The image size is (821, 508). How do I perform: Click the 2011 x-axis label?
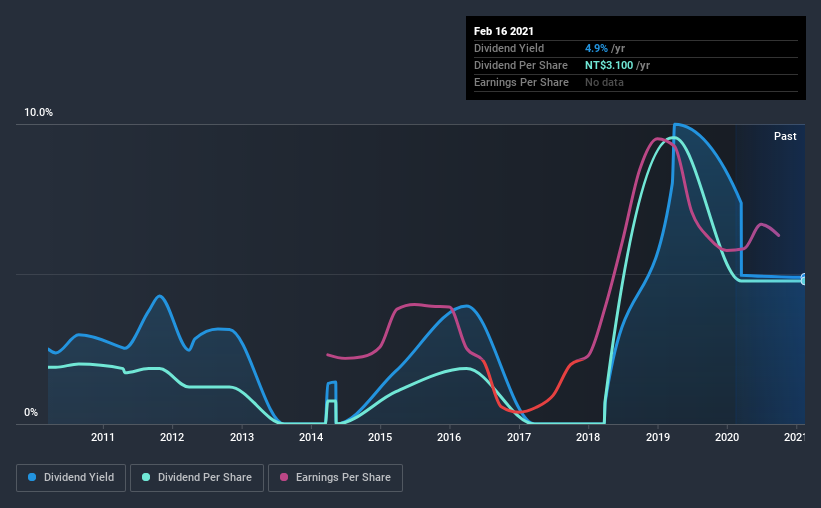(103, 437)
